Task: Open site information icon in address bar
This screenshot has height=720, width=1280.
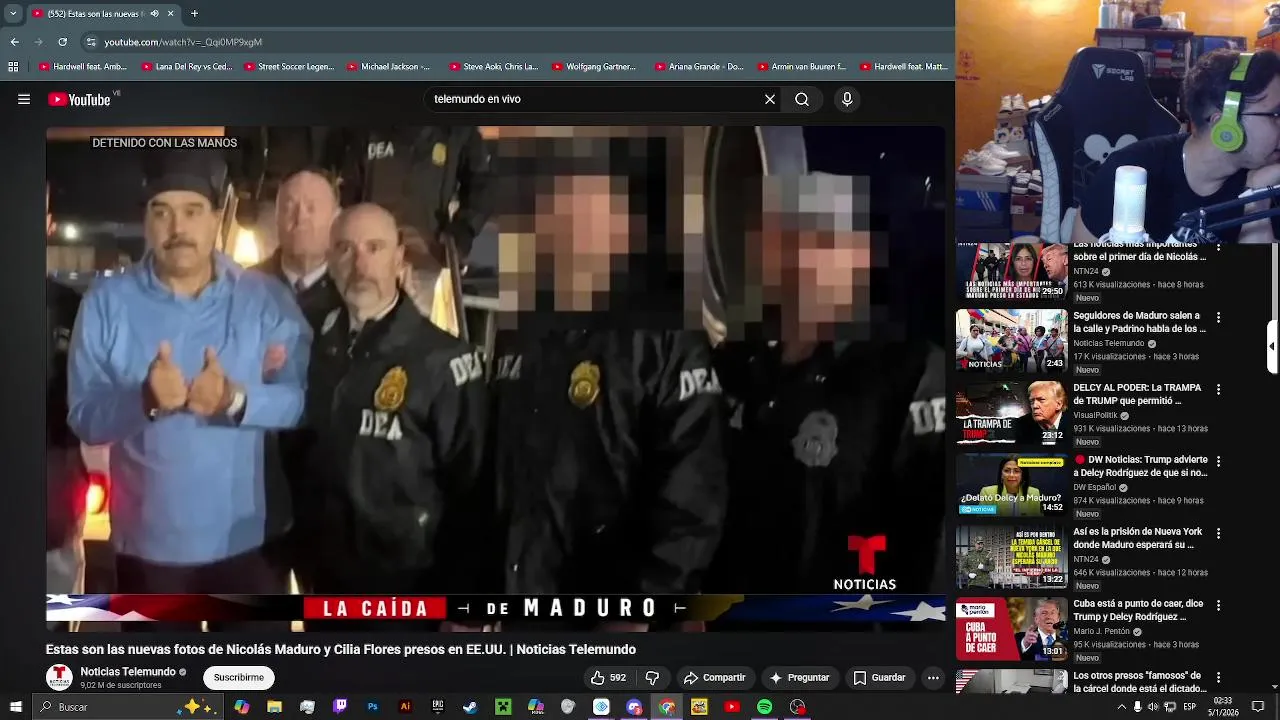Action: click(x=91, y=42)
